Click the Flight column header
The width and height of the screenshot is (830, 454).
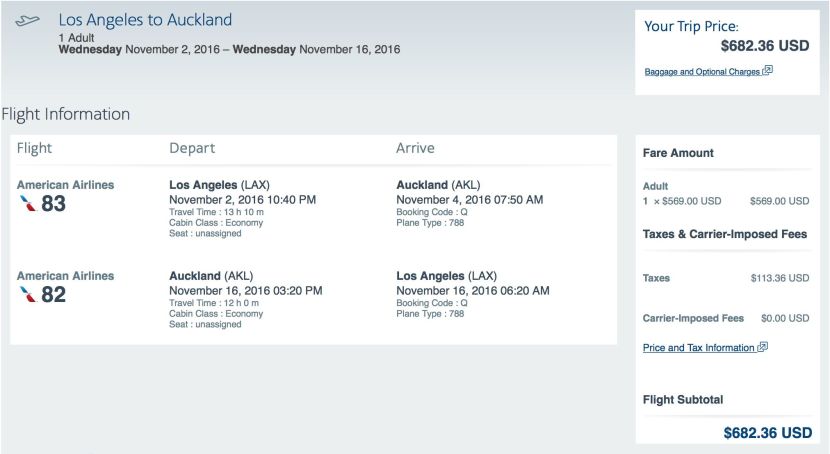[34, 148]
